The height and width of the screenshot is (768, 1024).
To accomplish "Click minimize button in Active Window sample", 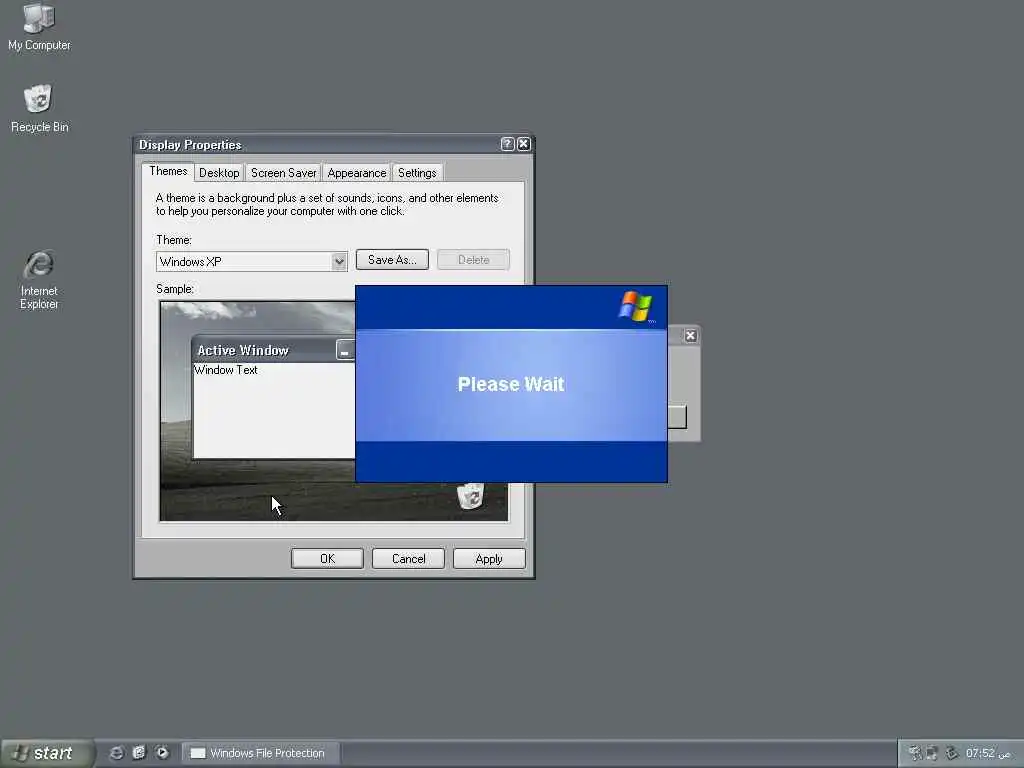I will click(344, 351).
